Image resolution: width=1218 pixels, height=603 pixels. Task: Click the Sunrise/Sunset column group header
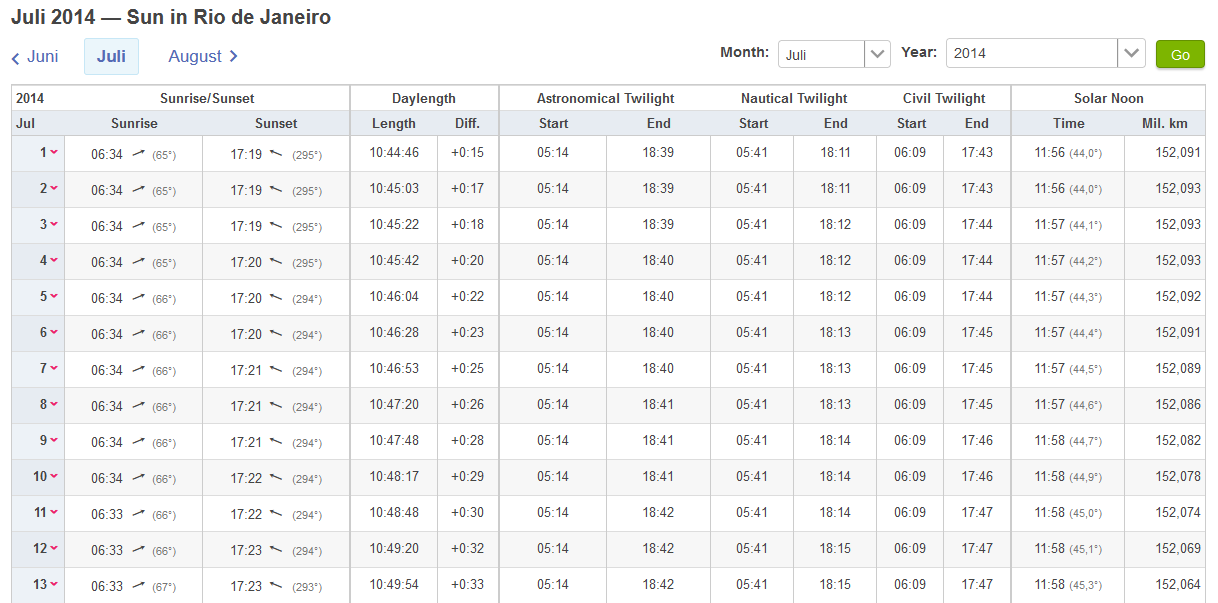click(207, 99)
